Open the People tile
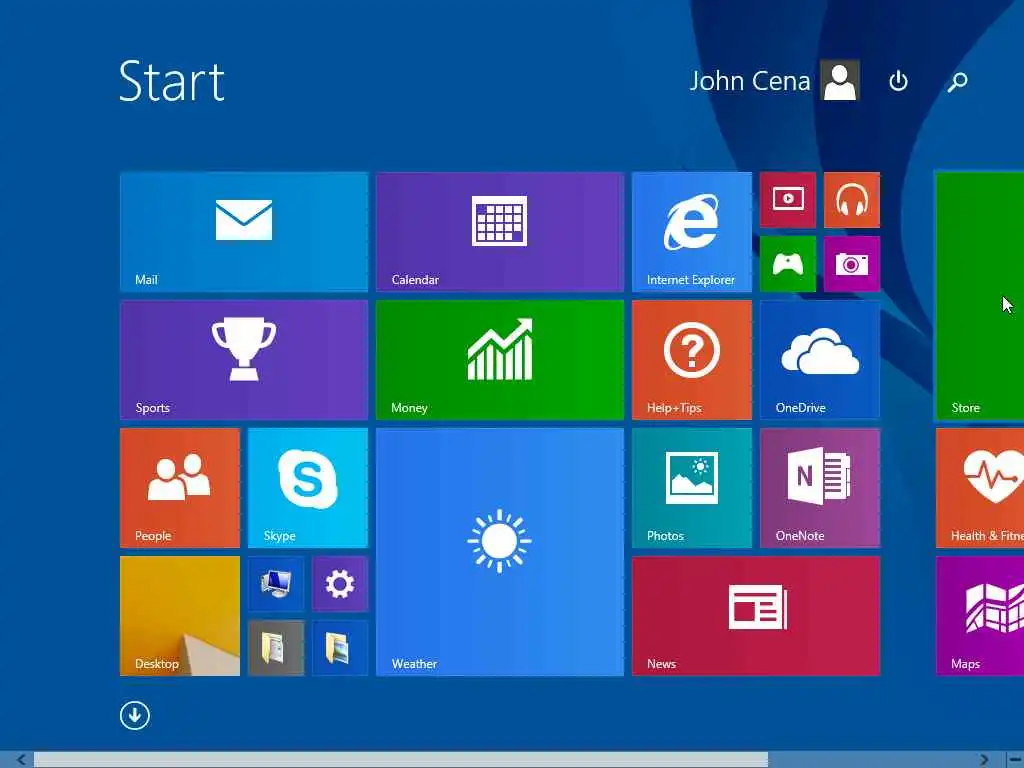 (180, 488)
